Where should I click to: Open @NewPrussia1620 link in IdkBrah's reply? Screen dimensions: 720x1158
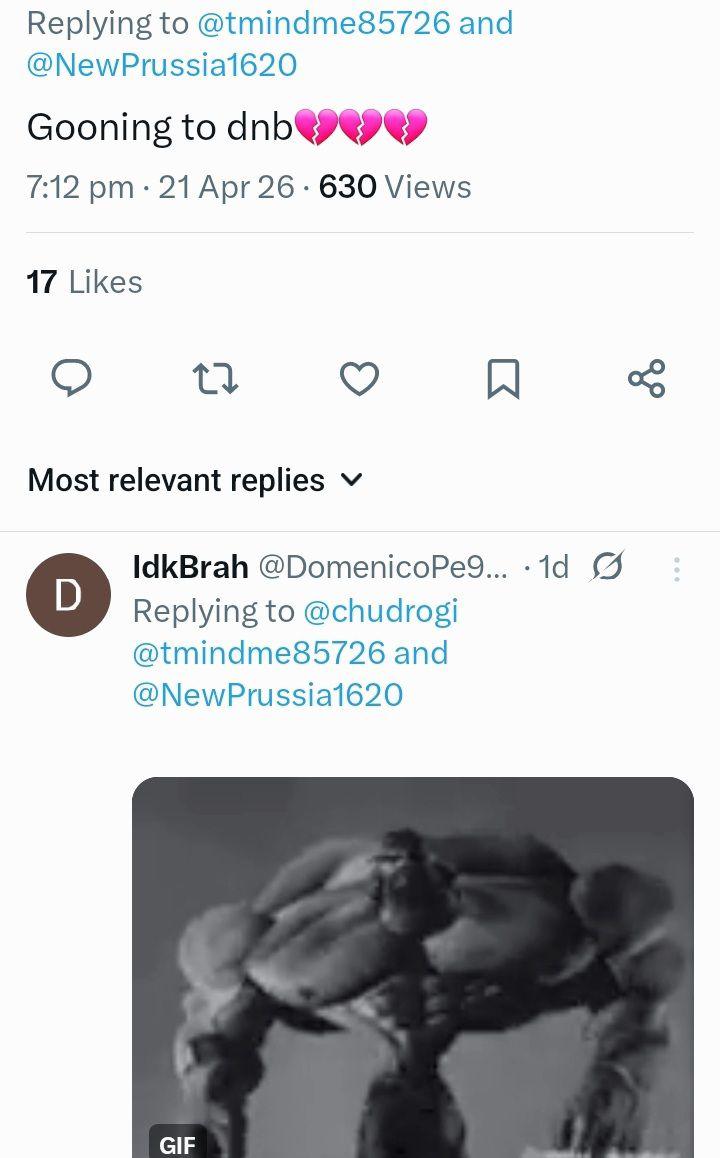(x=267, y=695)
